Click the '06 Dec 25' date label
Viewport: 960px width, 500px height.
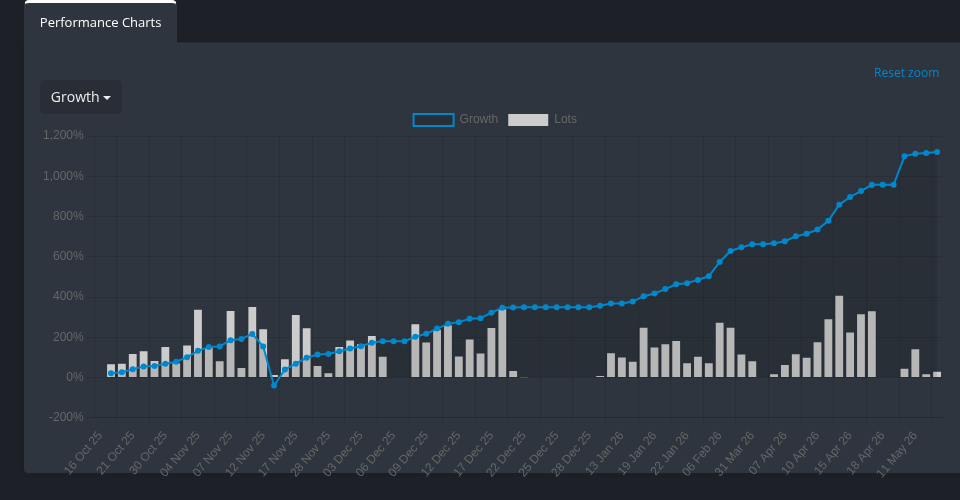pos(376,453)
